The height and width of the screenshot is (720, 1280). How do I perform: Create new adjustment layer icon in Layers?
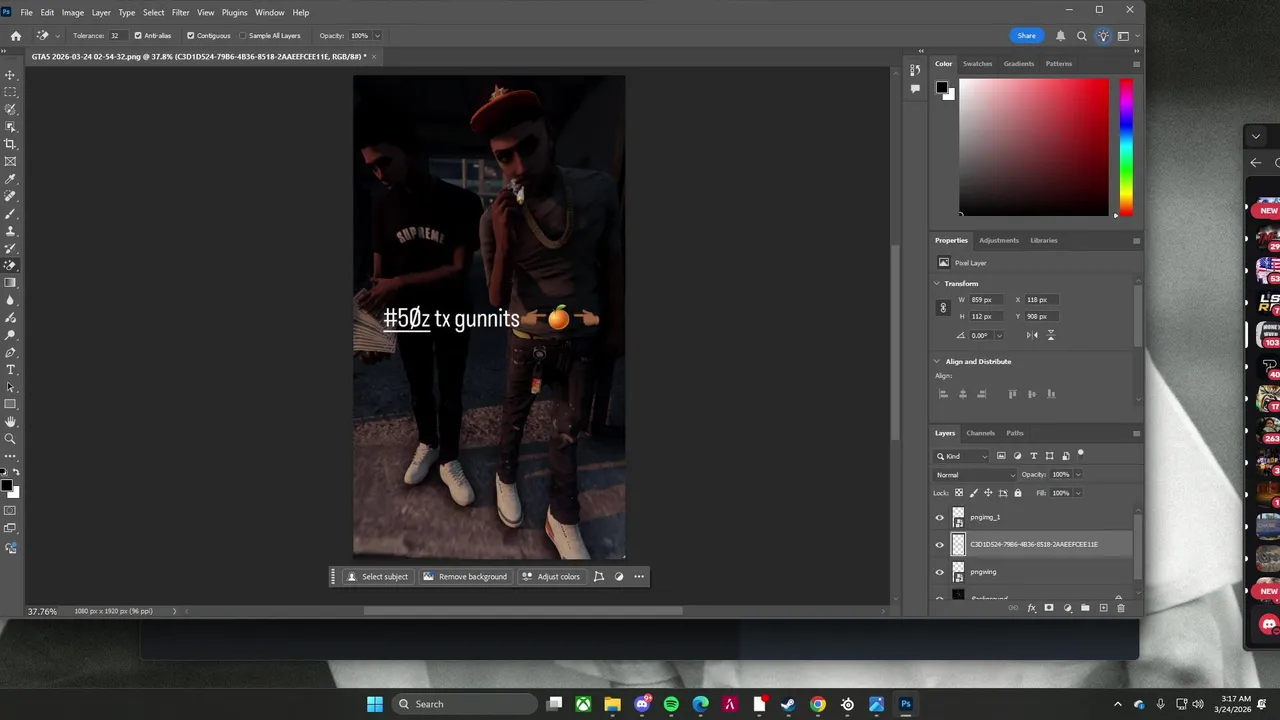coord(1067,608)
